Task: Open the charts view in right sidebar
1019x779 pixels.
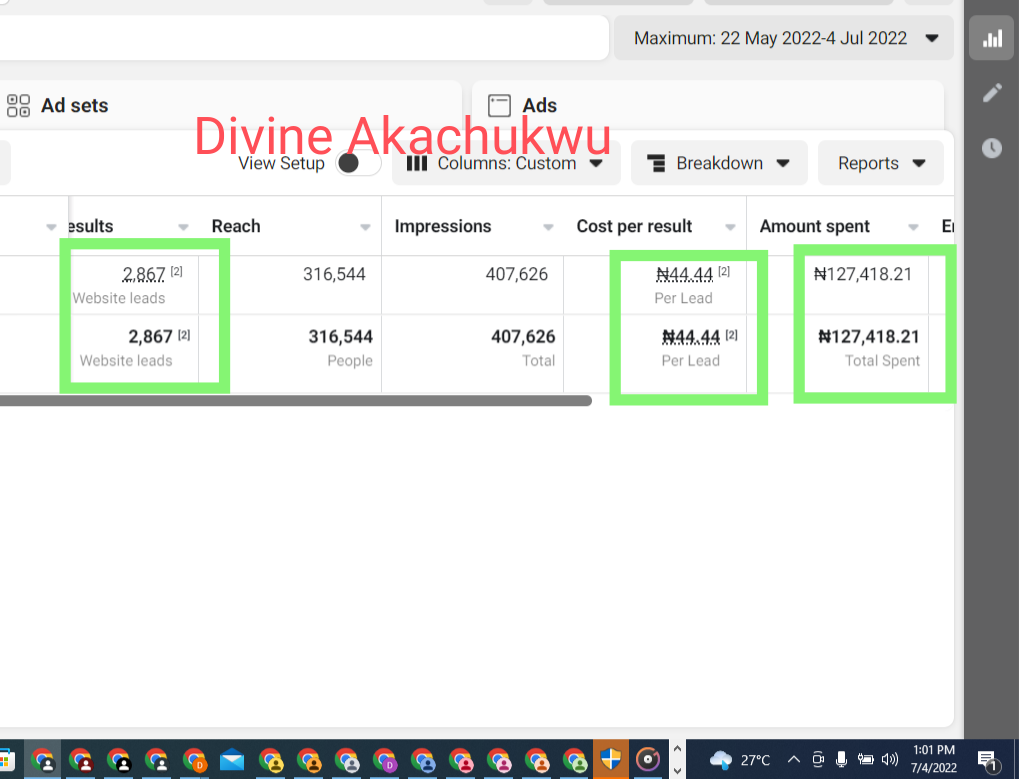Action: [992, 39]
